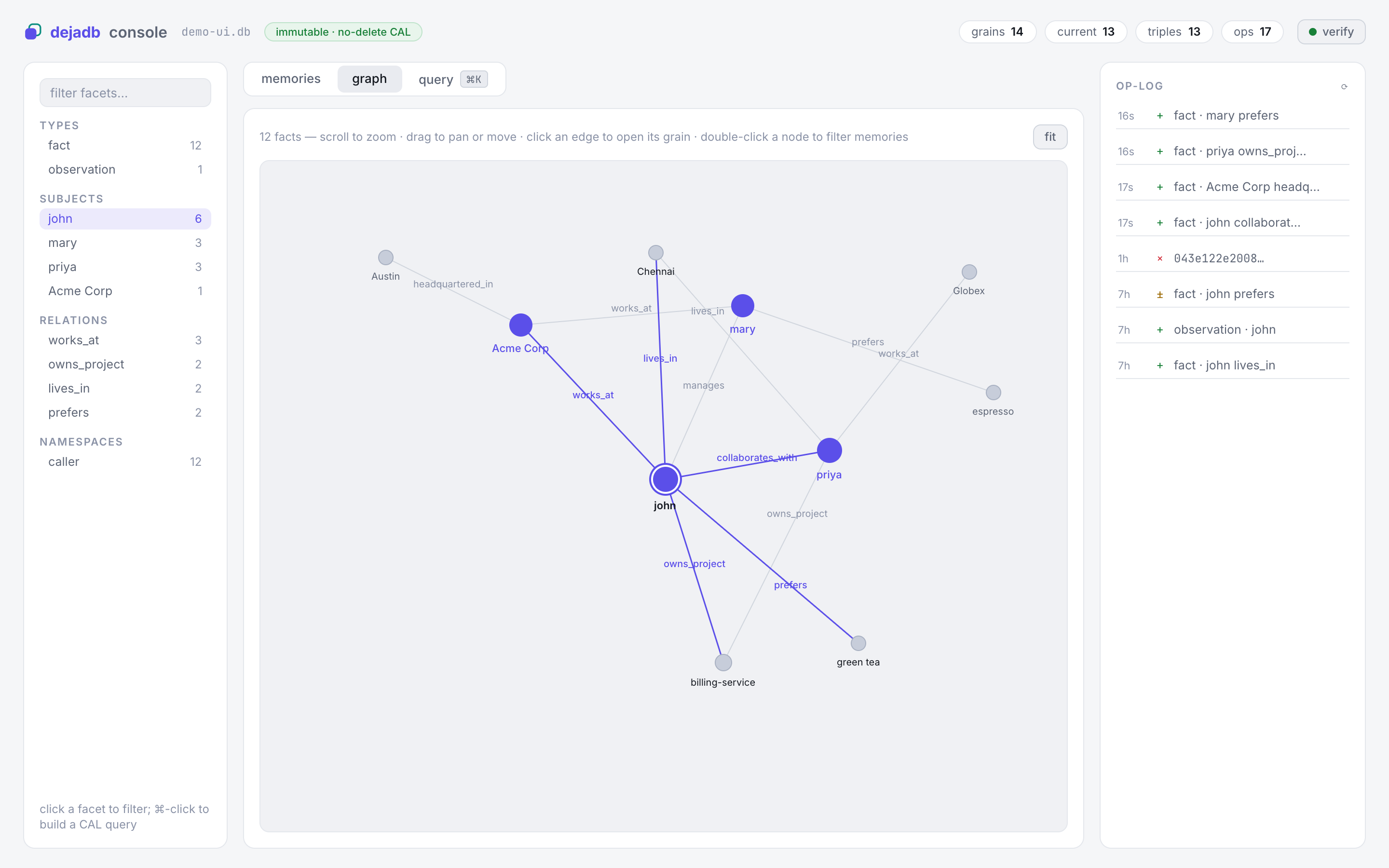Click the highlighted works_at edge label near john

click(593, 395)
